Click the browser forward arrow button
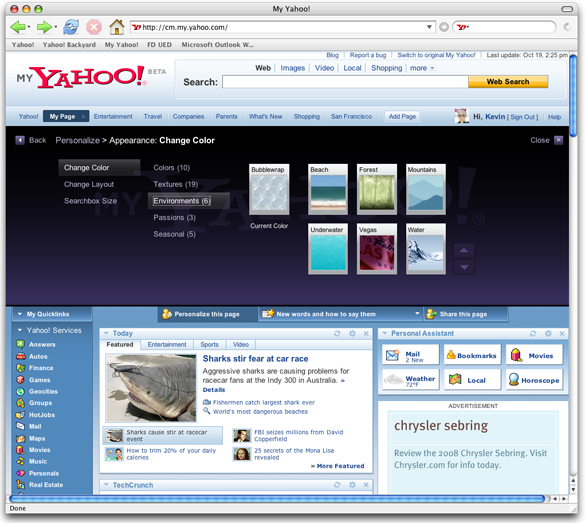This screenshot has width=586, height=523. 44,27
